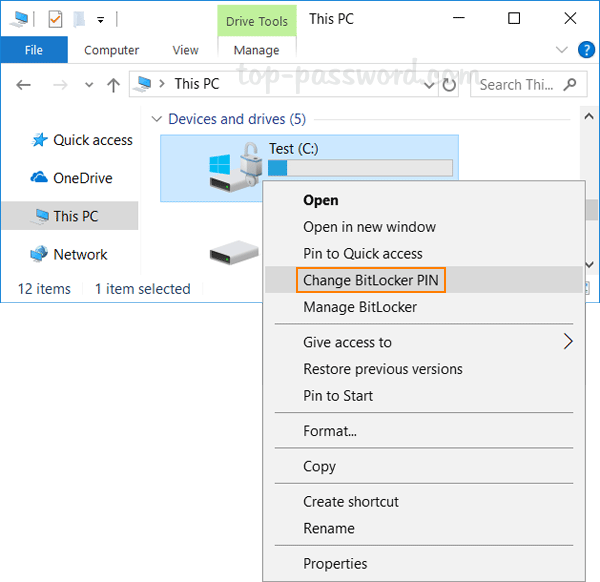Go up one level with Up arrow
600x582 pixels.
point(113,85)
